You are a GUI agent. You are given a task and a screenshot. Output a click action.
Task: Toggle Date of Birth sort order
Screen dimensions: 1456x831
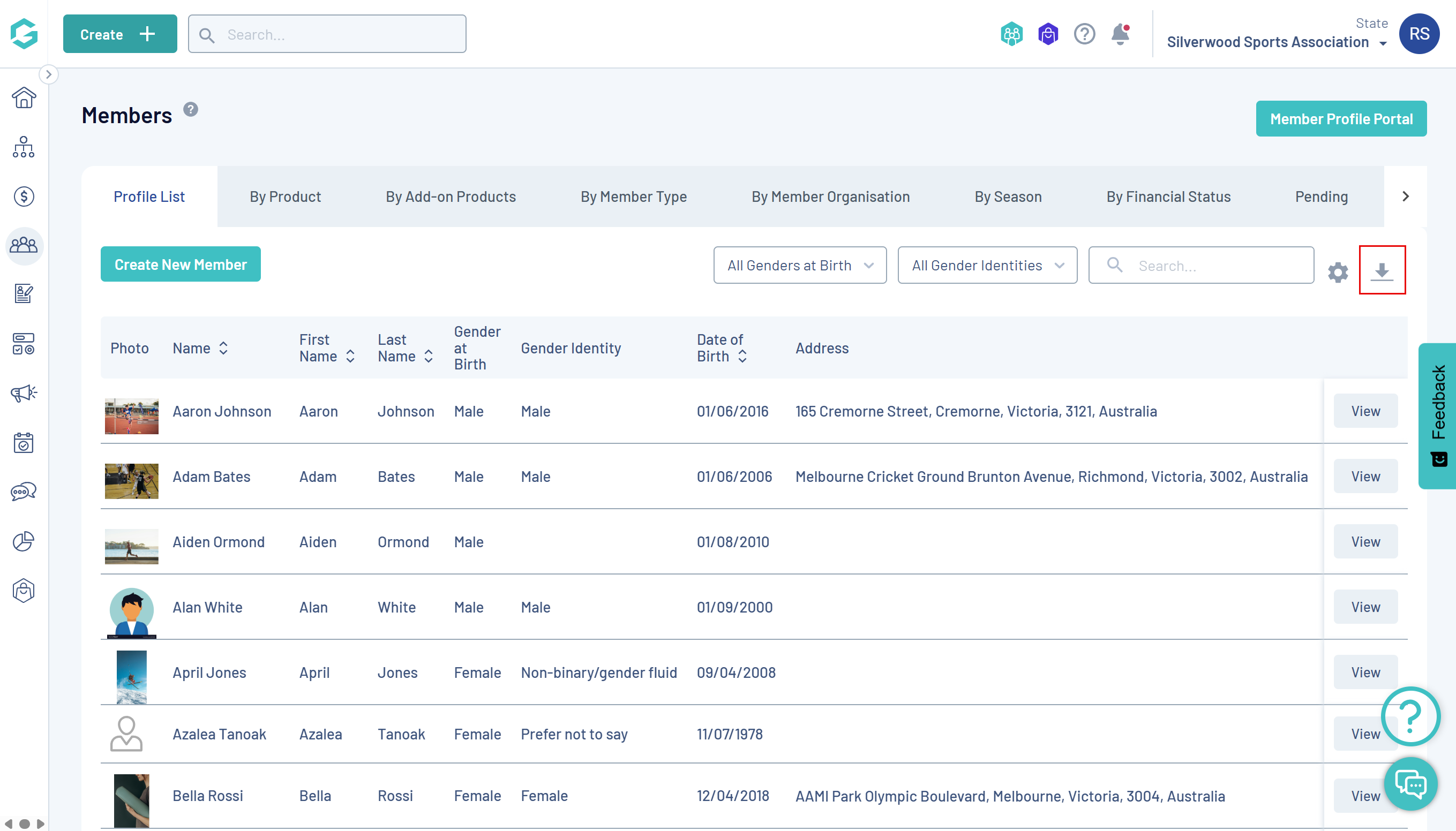pyautogui.click(x=742, y=357)
